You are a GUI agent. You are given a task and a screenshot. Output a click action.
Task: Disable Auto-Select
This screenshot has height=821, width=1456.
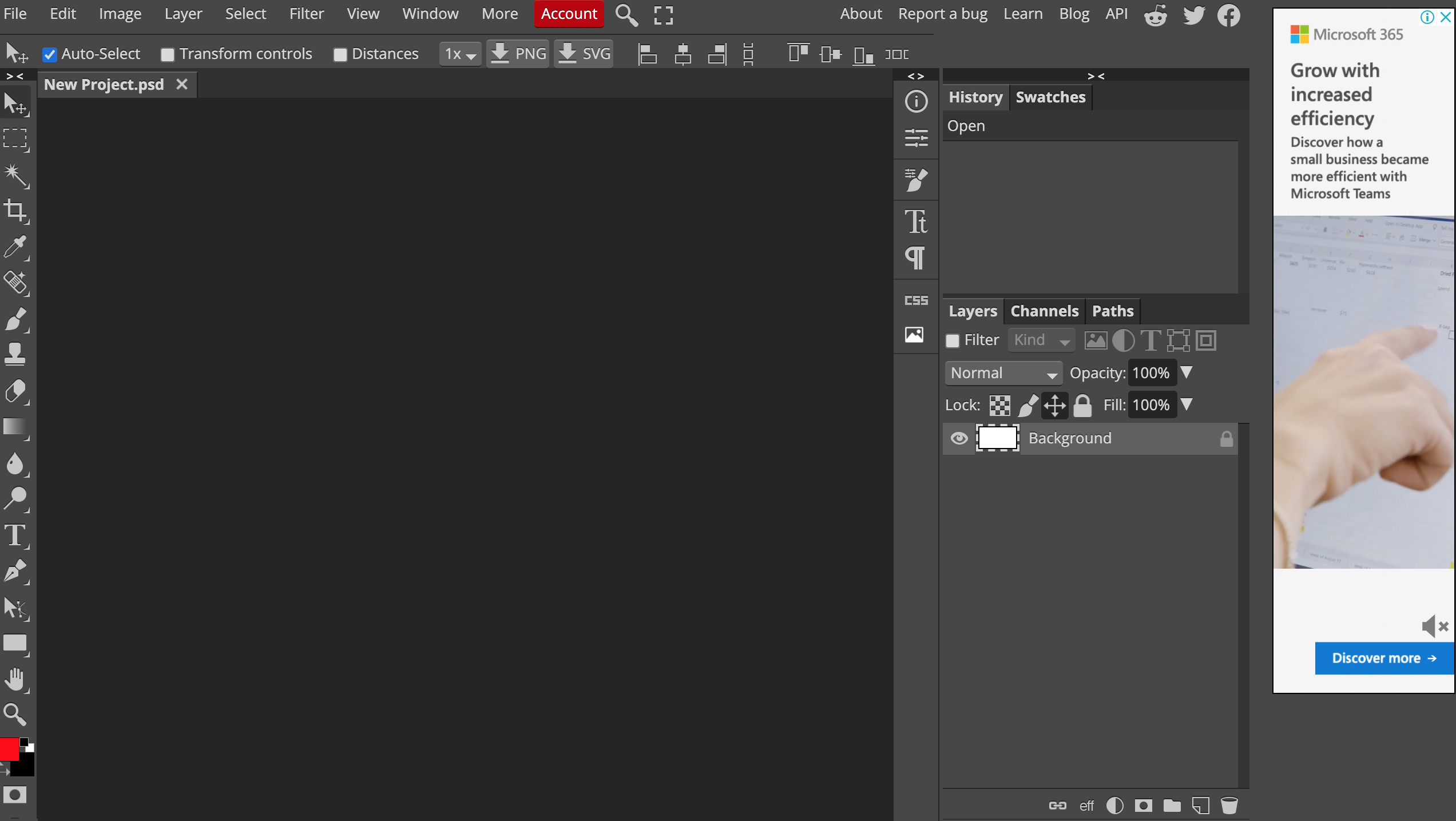pyautogui.click(x=50, y=53)
